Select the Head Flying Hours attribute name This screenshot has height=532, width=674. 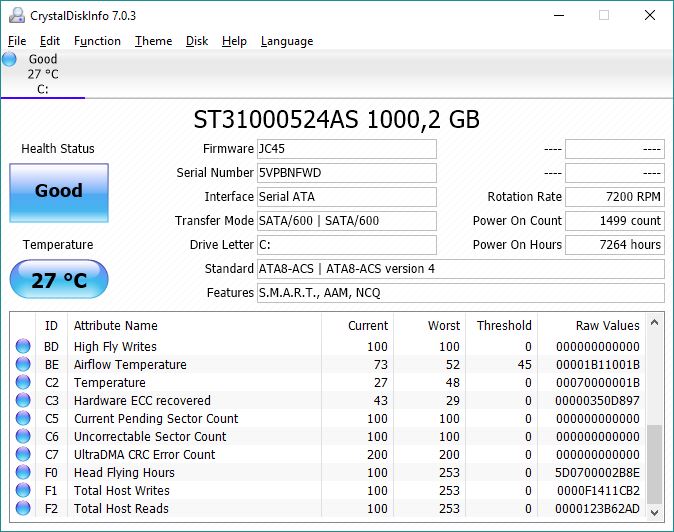(x=124, y=473)
